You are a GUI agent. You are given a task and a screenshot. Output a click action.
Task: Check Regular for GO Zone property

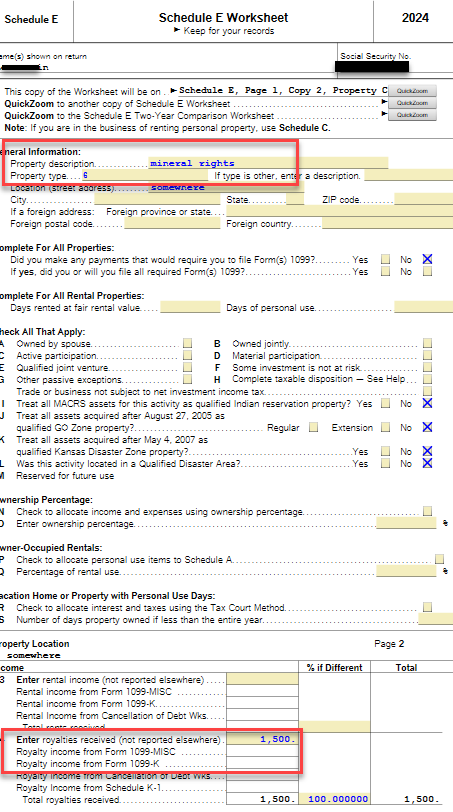[x=313, y=427]
